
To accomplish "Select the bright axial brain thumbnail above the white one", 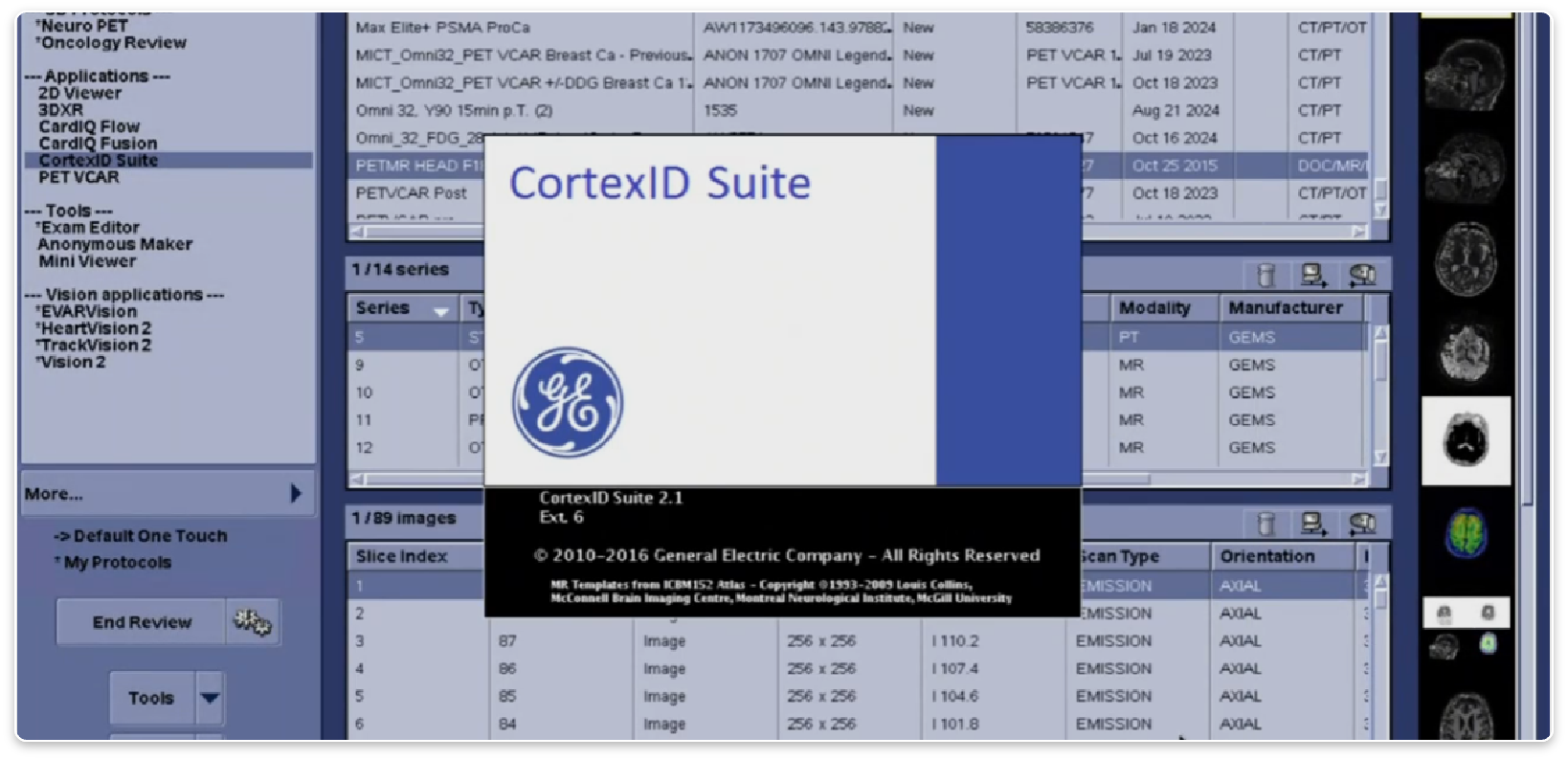I will click(x=1466, y=353).
